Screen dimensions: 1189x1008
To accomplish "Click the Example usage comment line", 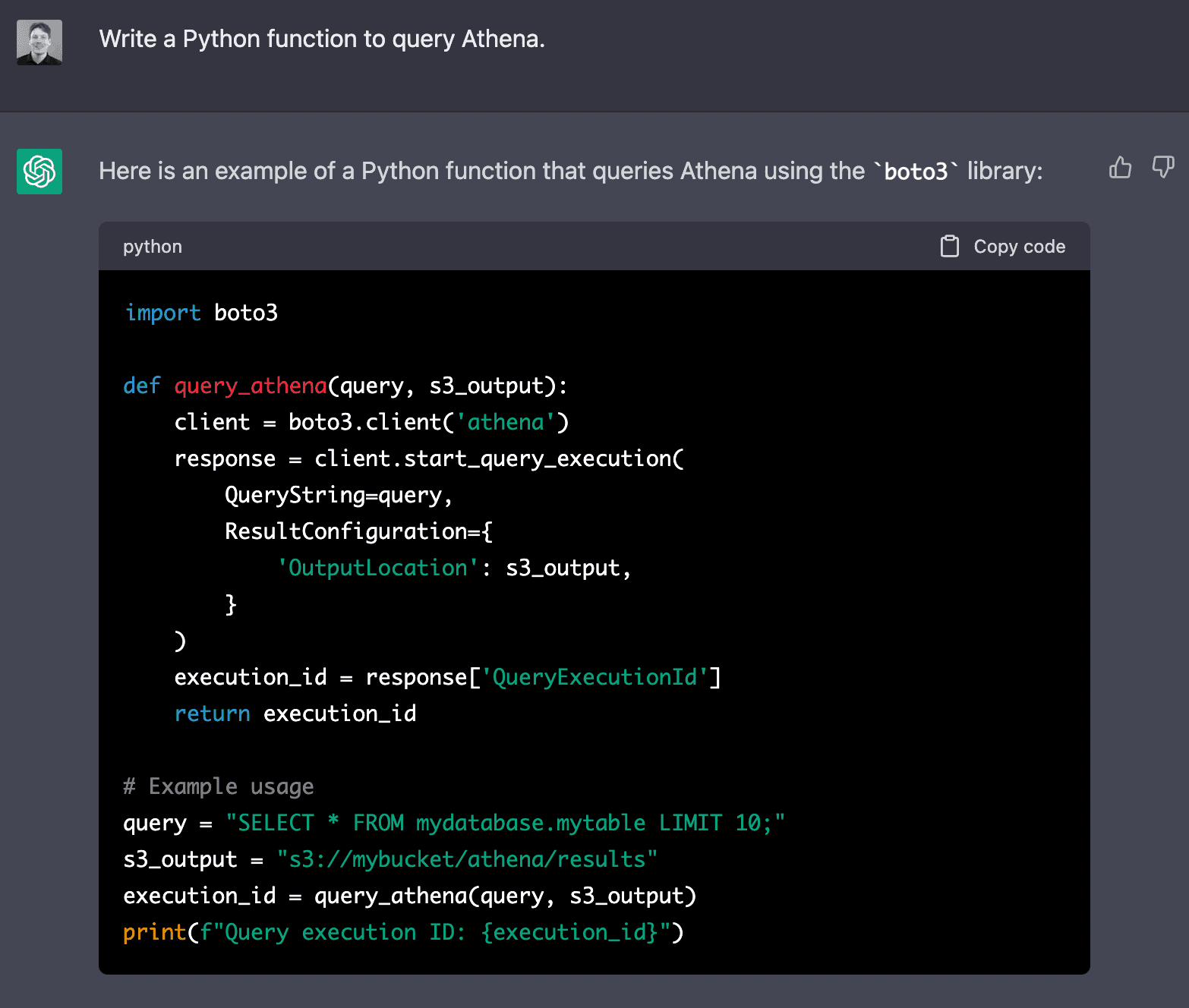I will (219, 786).
